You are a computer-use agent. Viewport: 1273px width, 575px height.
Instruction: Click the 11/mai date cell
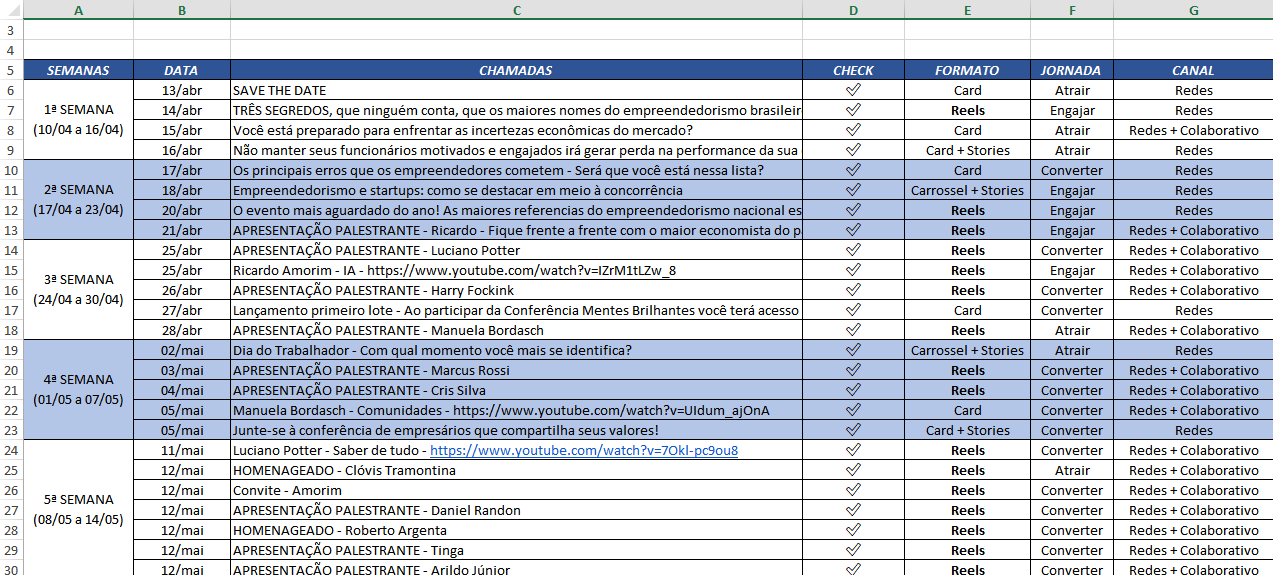182,450
